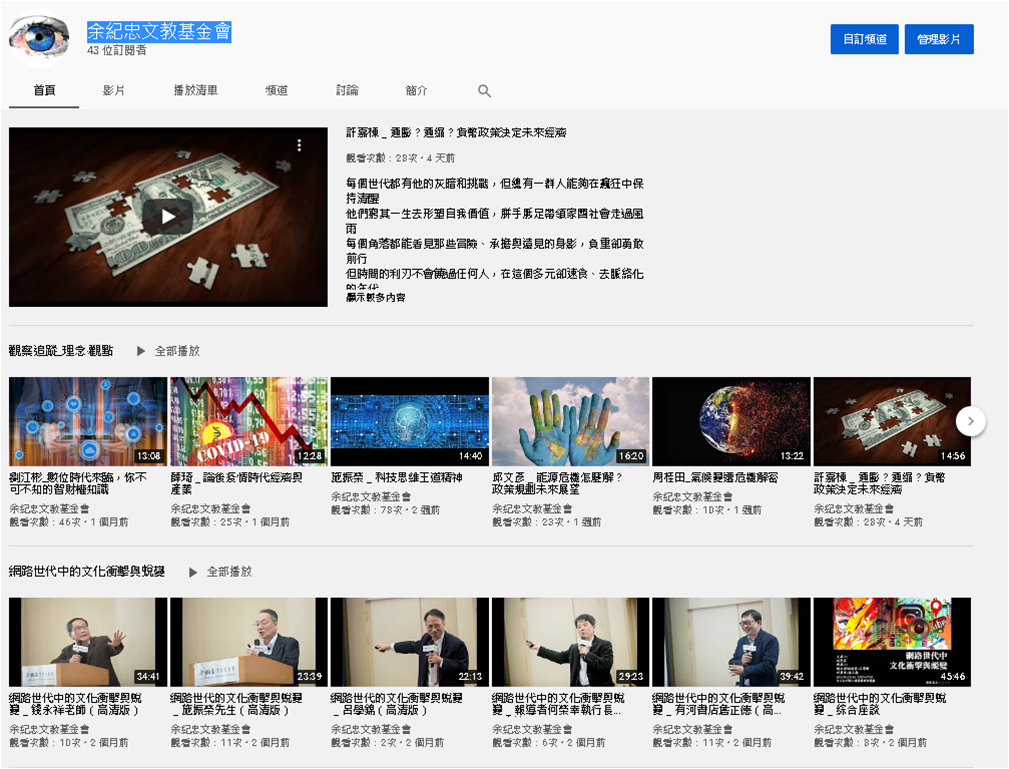Image resolution: width=1009 pixels, height=769 pixels.
Task: Click channel name 余紀忠文教基金會 in the header
Action: [x=159, y=31]
